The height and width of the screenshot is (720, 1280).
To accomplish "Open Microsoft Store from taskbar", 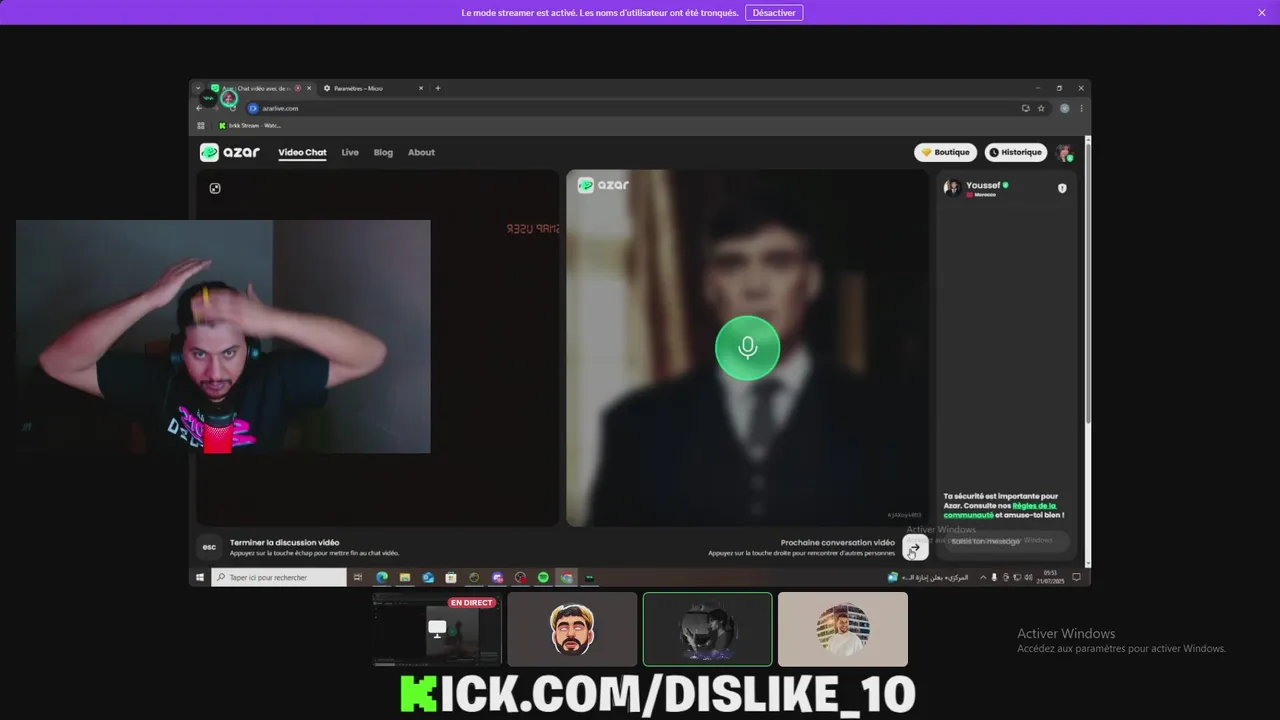I will (x=451, y=577).
